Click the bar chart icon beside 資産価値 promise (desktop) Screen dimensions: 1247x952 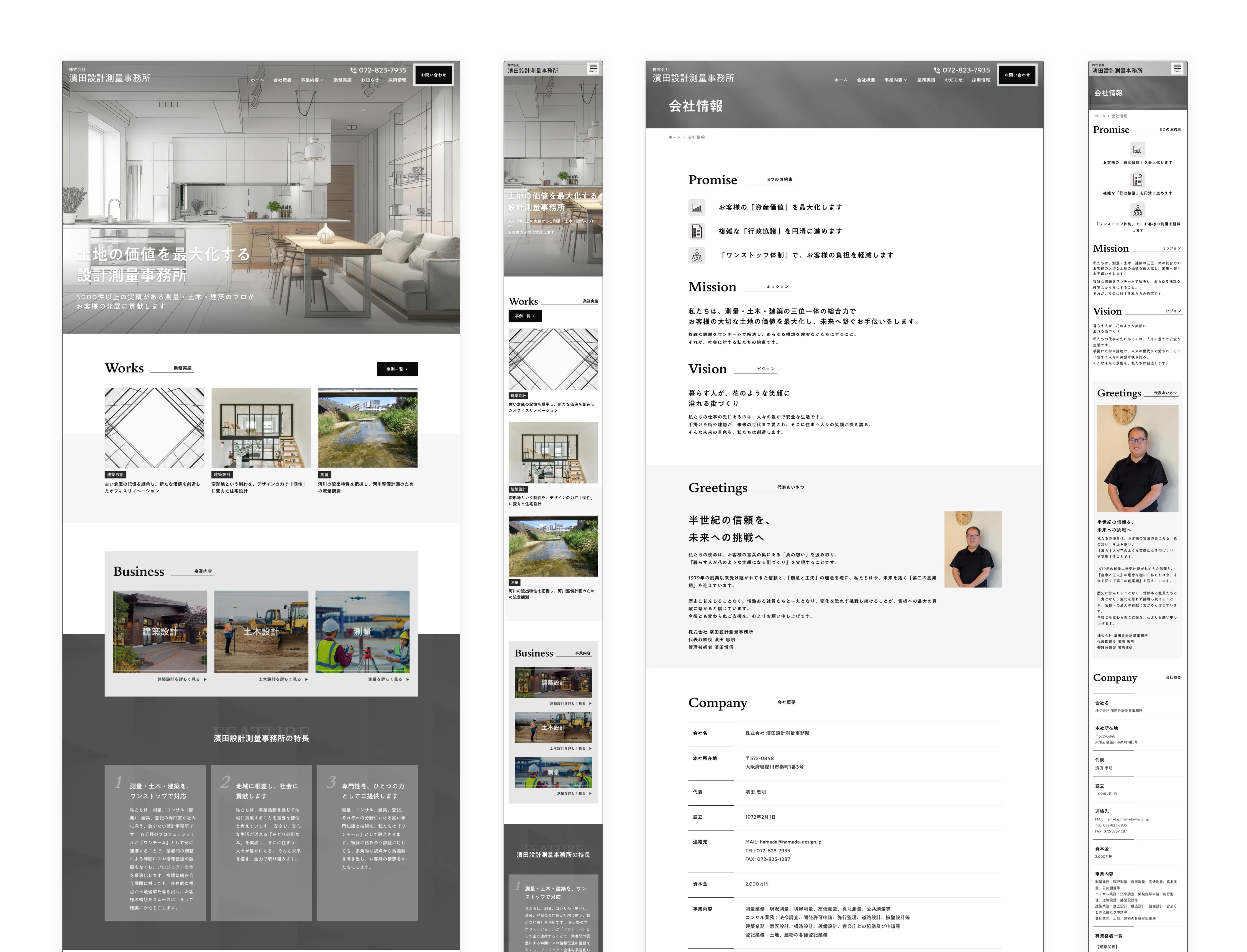pyautogui.click(x=697, y=207)
